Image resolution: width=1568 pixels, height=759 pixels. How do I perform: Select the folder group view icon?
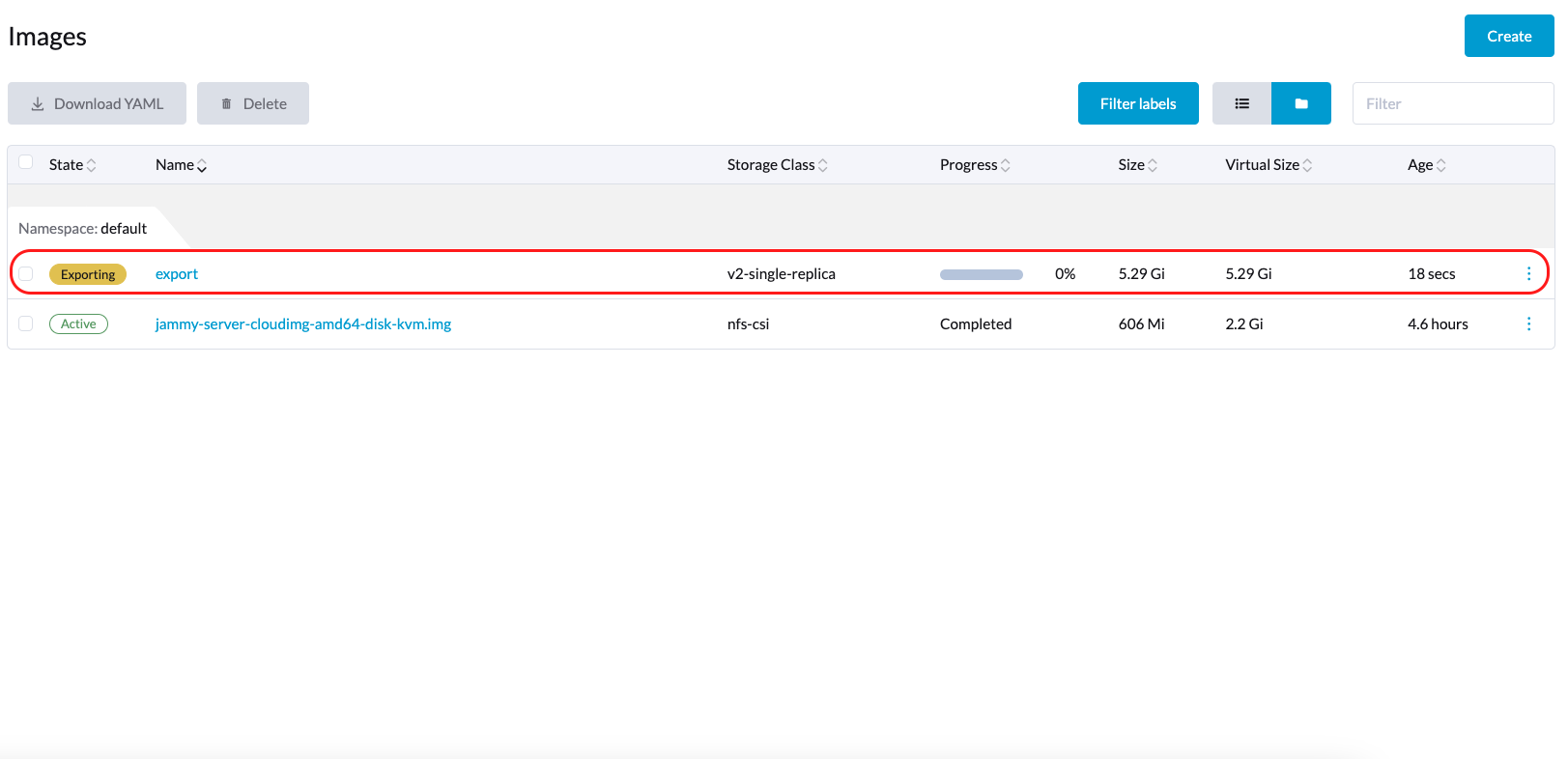(x=1300, y=103)
